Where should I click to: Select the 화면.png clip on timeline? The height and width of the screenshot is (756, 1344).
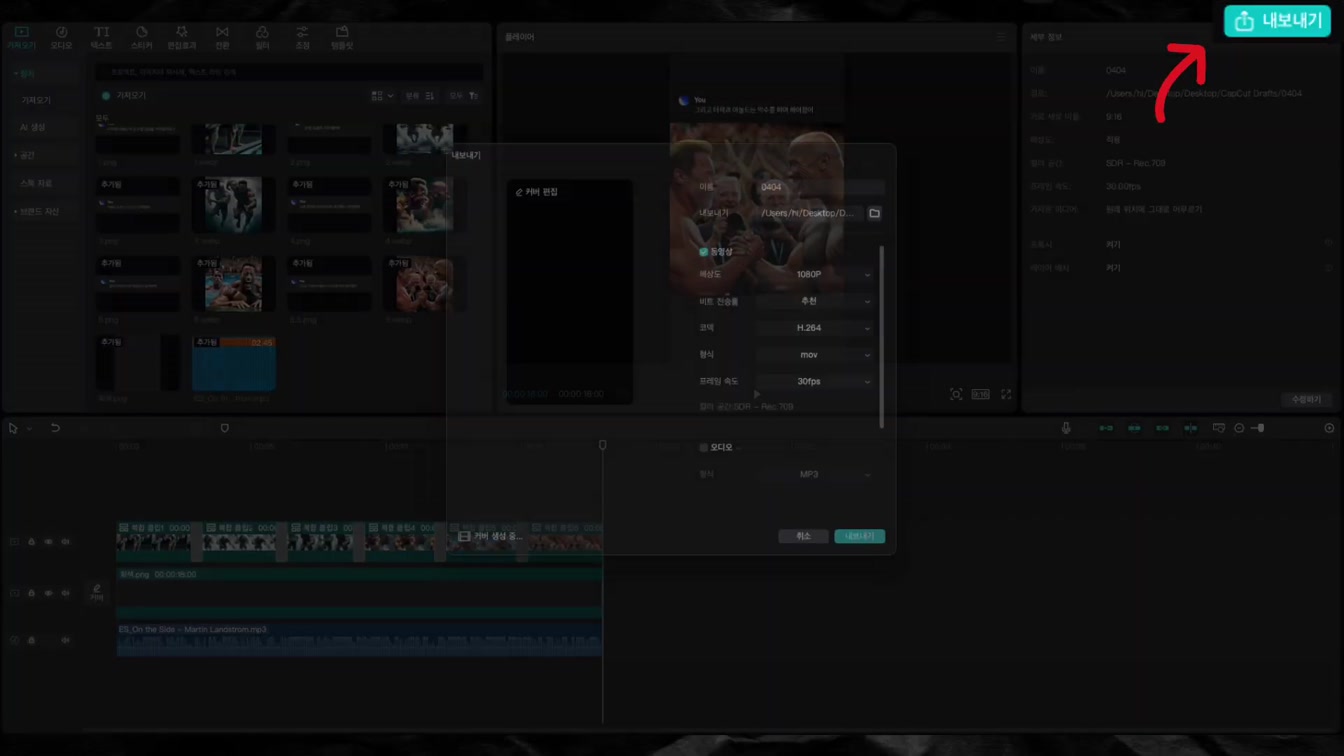pos(359,593)
